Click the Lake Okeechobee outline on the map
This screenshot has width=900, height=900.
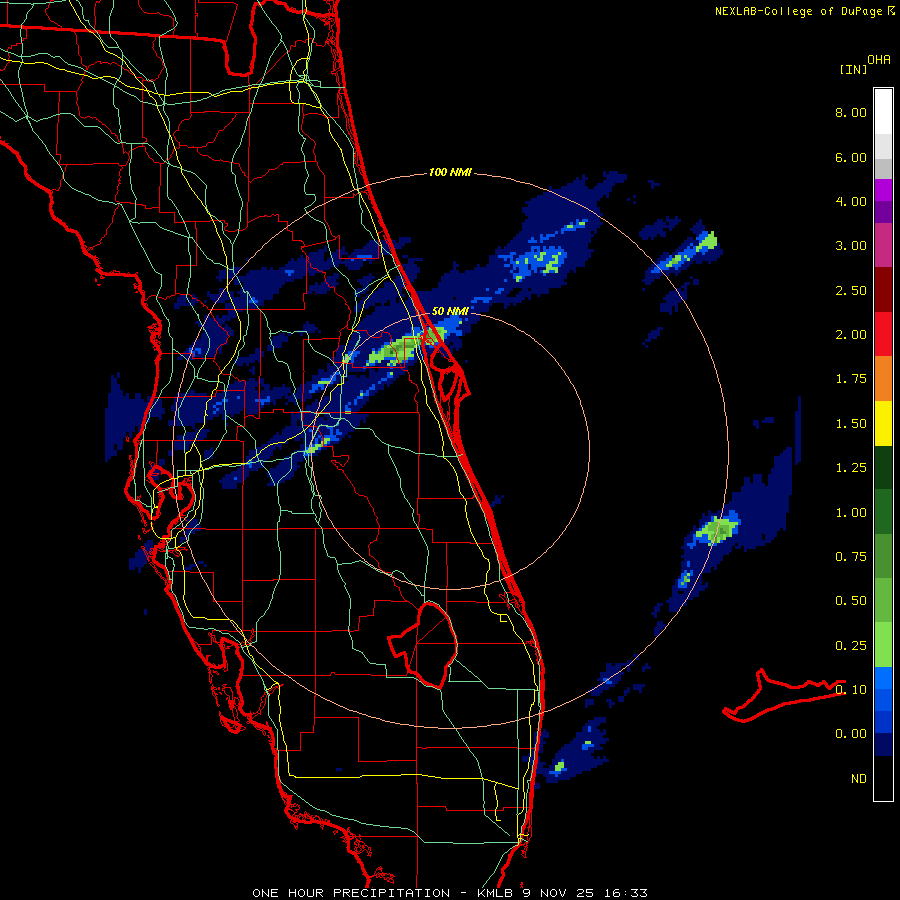[x=423, y=645]
